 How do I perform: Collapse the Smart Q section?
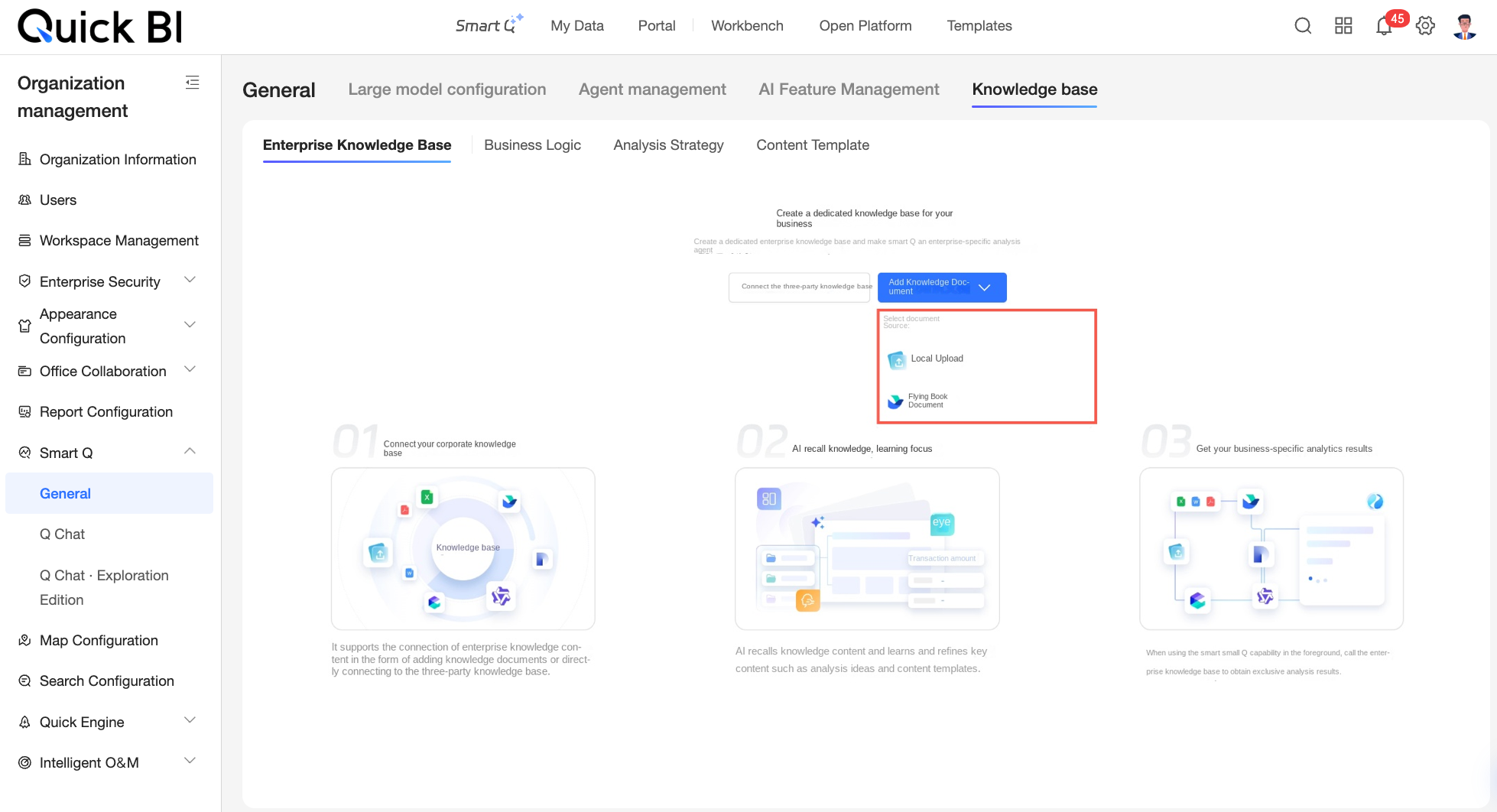(x=190, y=451)
